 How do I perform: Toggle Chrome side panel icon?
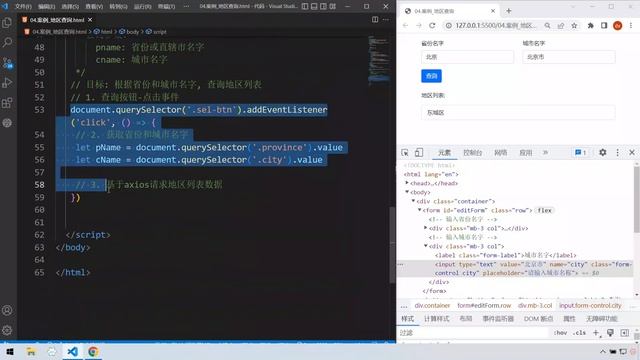coord(604,25)
